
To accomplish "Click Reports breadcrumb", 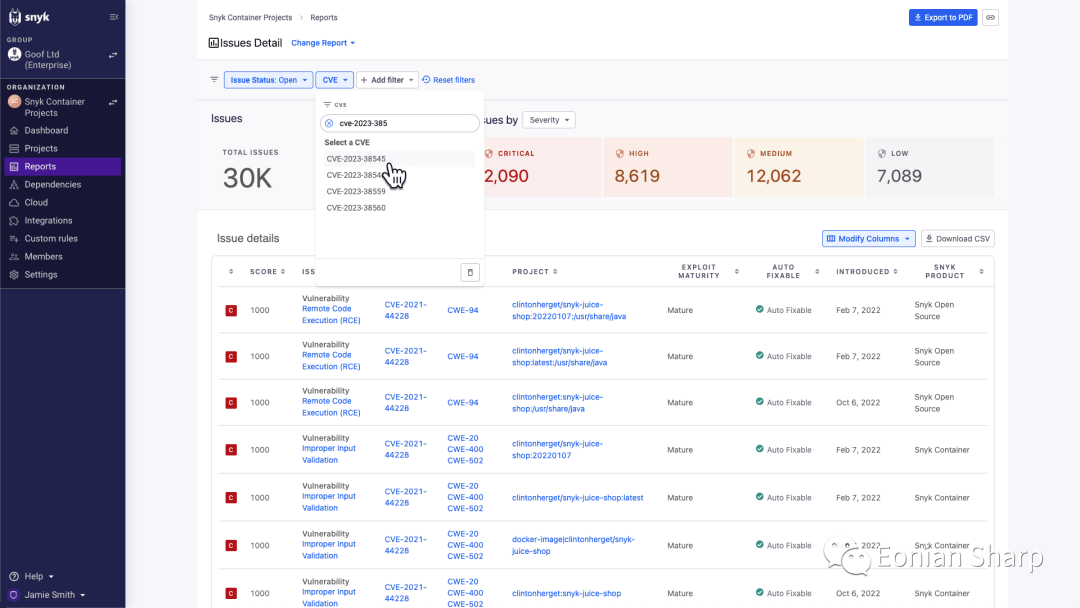I will [x=324, y=17].
